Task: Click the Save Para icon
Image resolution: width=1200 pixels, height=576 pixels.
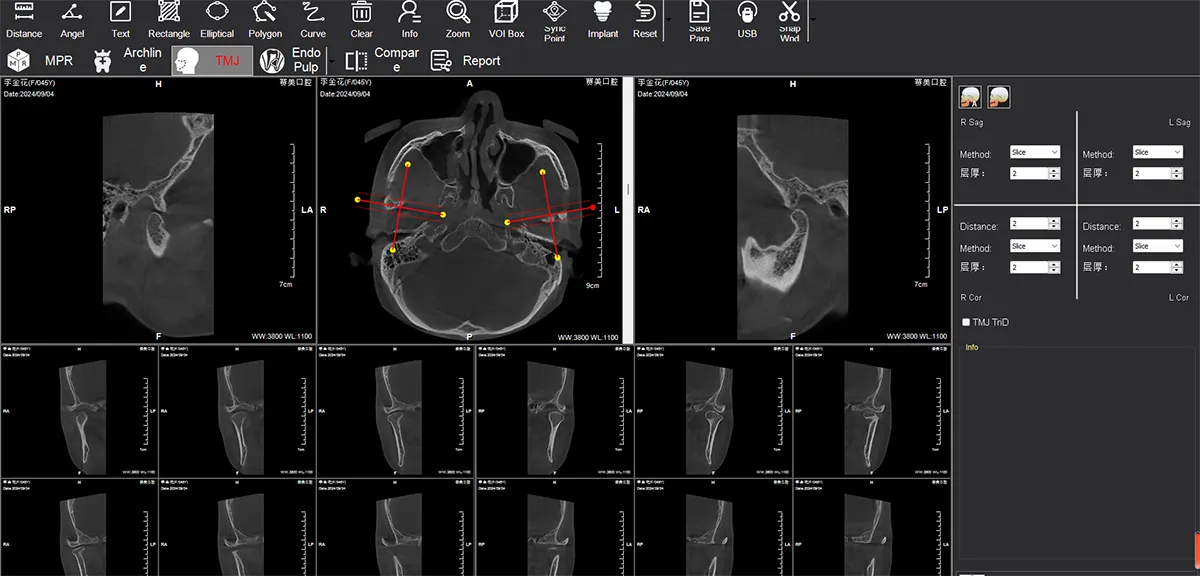Action: coord(699,12)
